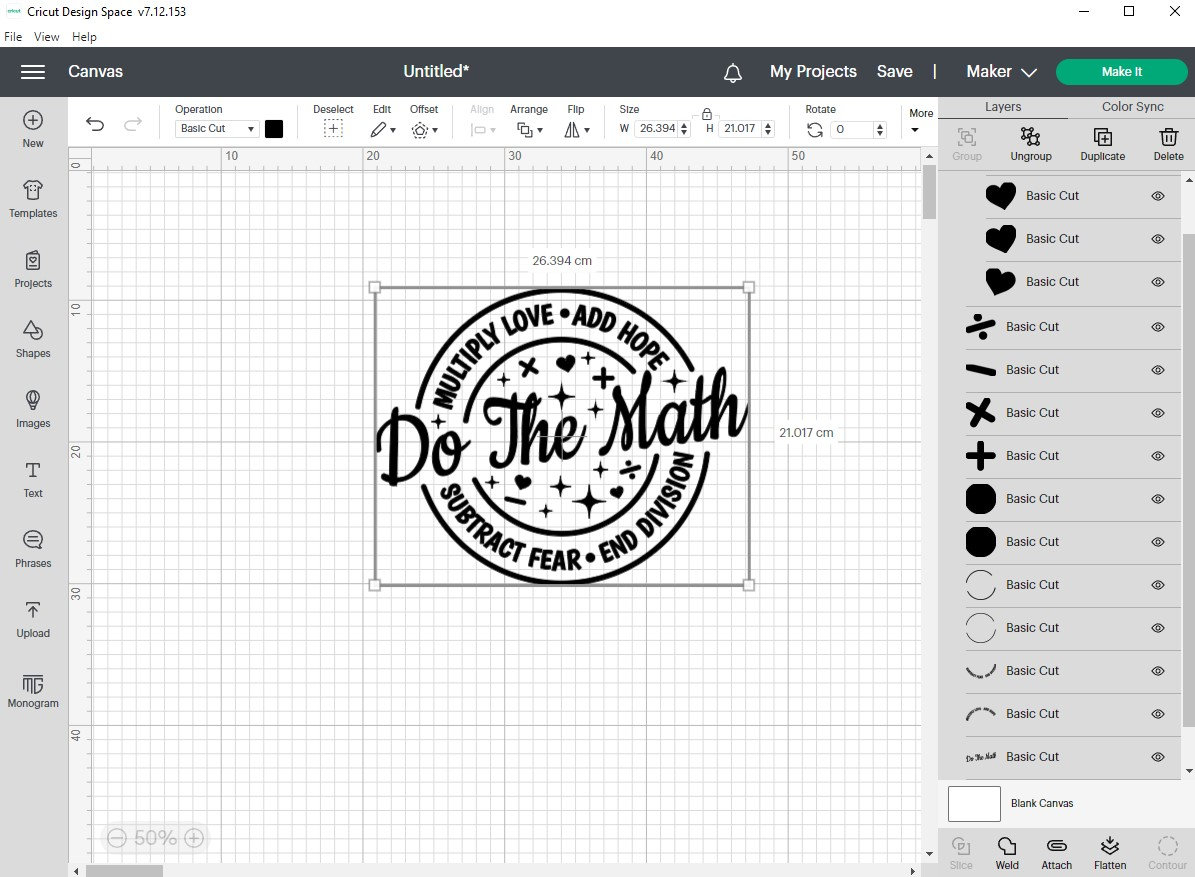This screenshot has width=1195, height=877.
Task: Open the View menu
Action: pyautogui.click(x=46, y=37)
